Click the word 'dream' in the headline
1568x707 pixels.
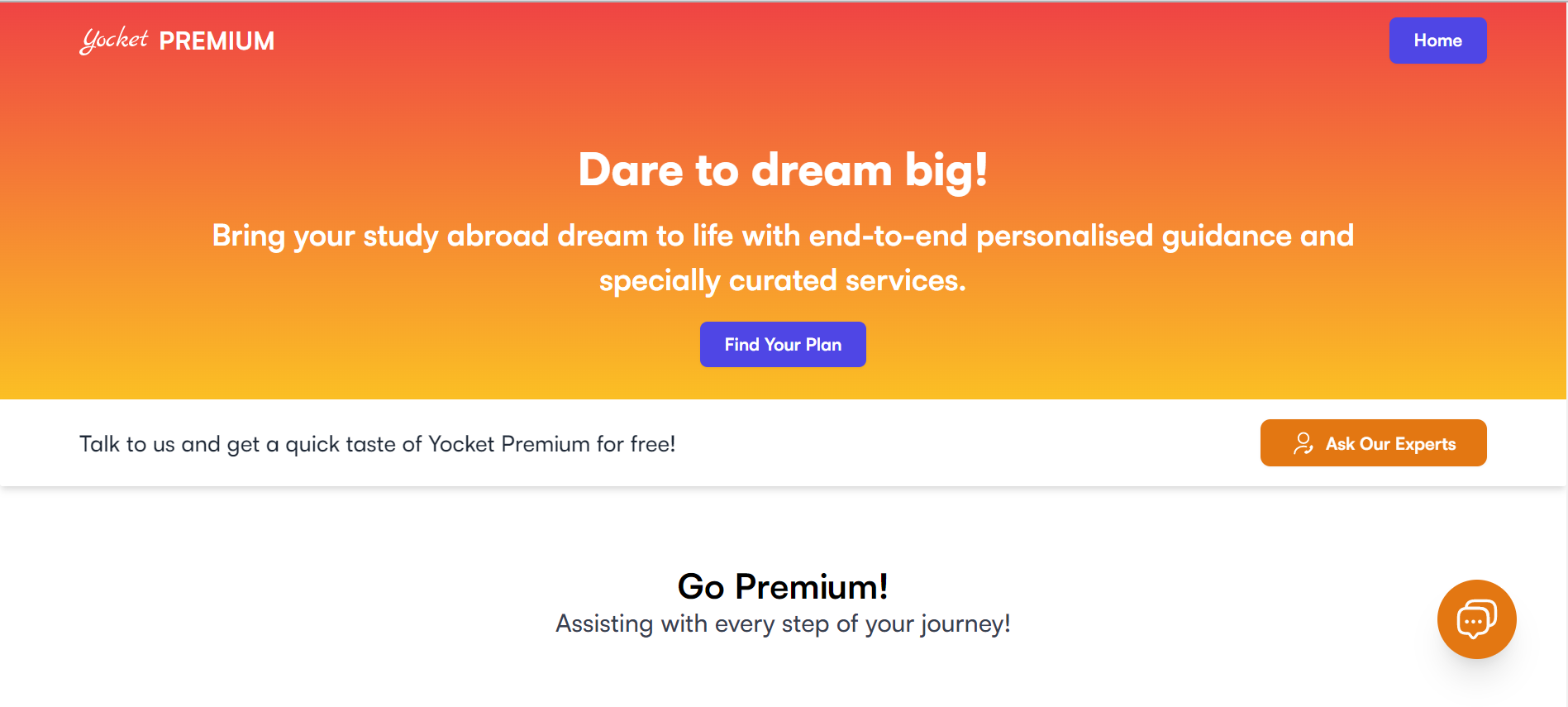pyautogui.click(x=822, y=170)
